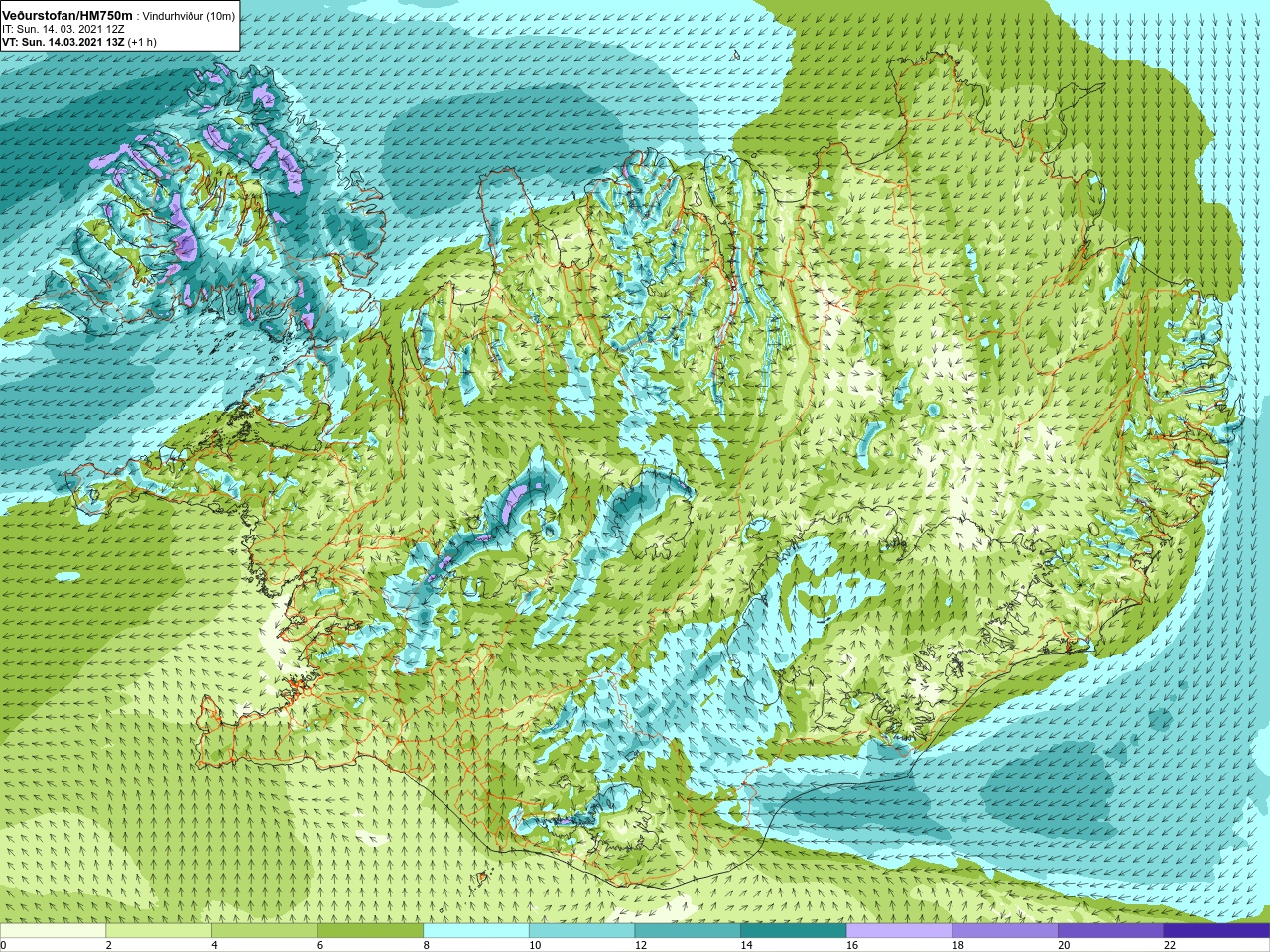This screenshot has width=1270, height=952.
Task: Click the 20–22 m/s violet legend swatch
Action: (1111, 931)
